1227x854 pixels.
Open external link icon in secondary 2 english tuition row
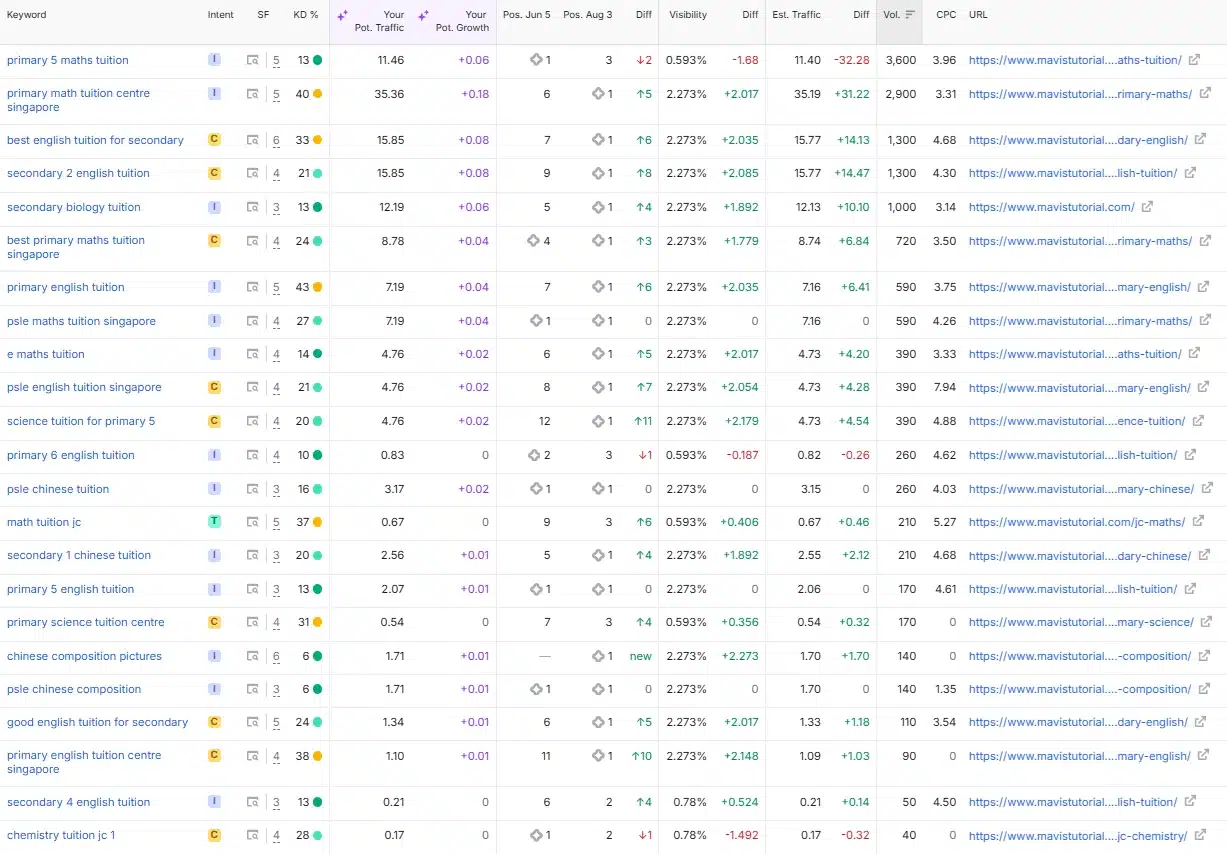coord(1190,173)
